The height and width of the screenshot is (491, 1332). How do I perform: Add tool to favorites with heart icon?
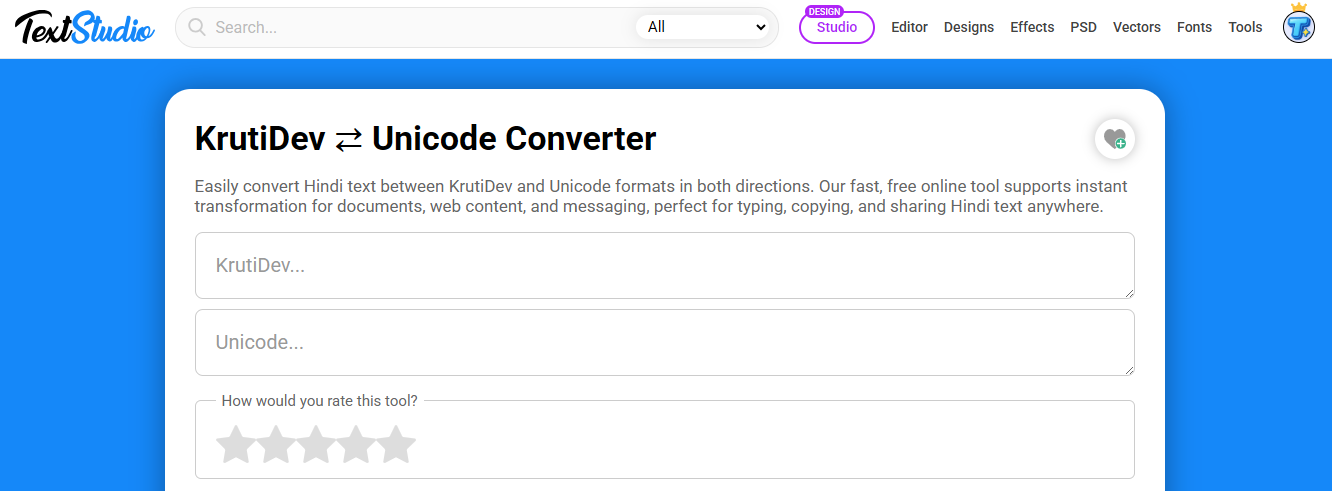click(1115, 139)
